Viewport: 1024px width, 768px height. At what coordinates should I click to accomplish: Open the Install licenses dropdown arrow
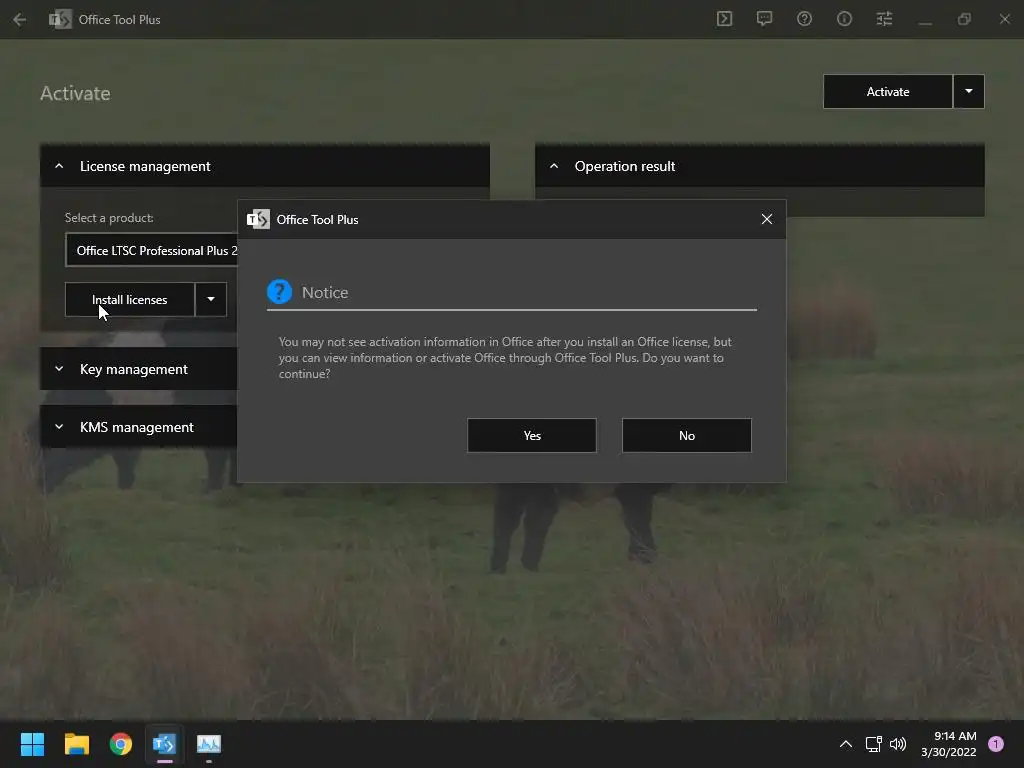pyautogui.click(x=211, y=300)
